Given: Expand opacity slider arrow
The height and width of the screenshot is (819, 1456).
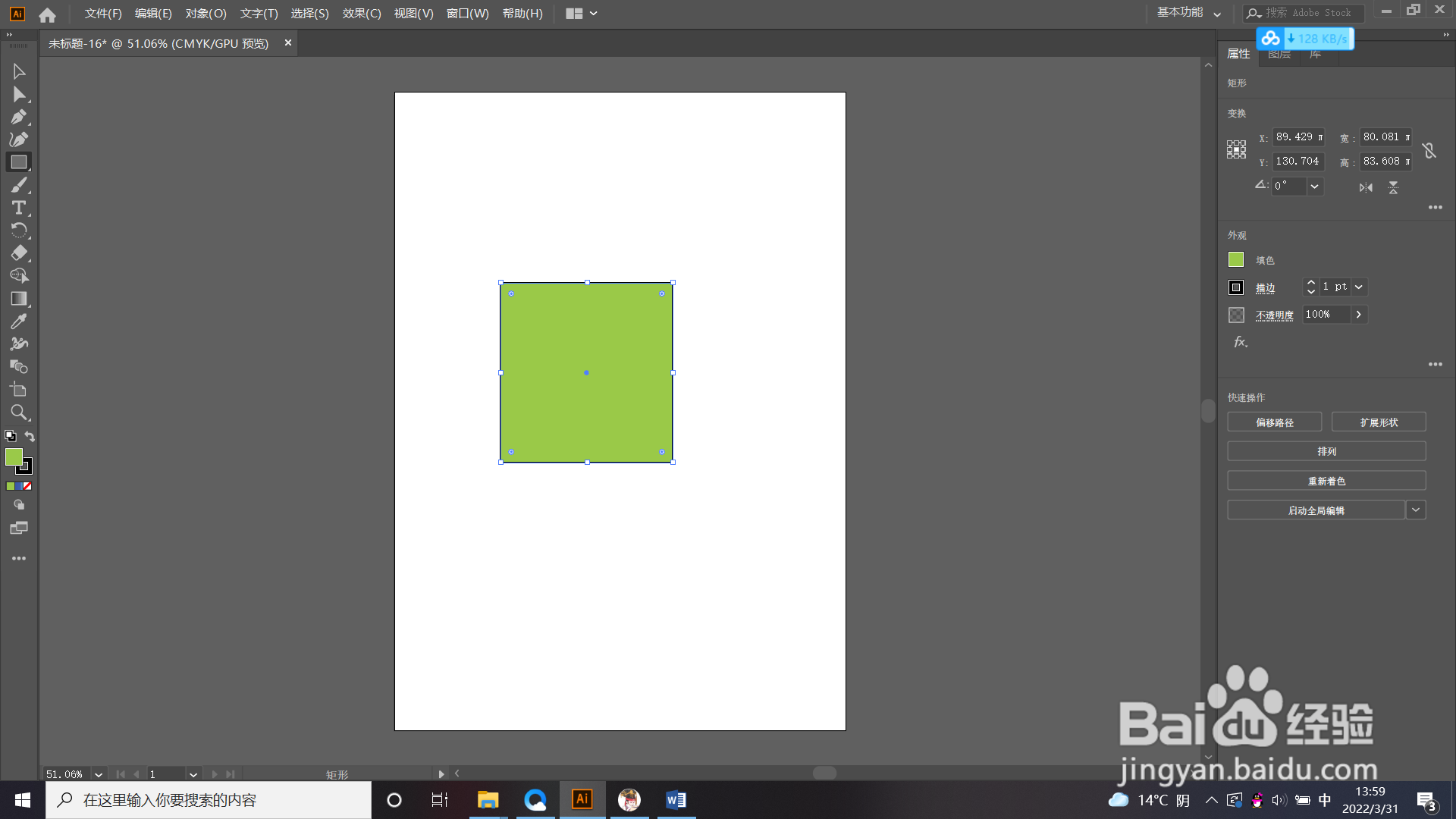Looking at the screenshot, I should (1358, 315).
